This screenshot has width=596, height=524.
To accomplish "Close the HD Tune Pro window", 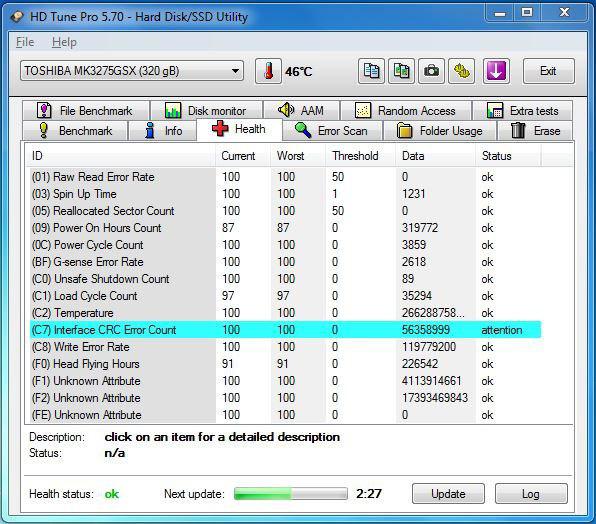I will click(x=564, y=13).
